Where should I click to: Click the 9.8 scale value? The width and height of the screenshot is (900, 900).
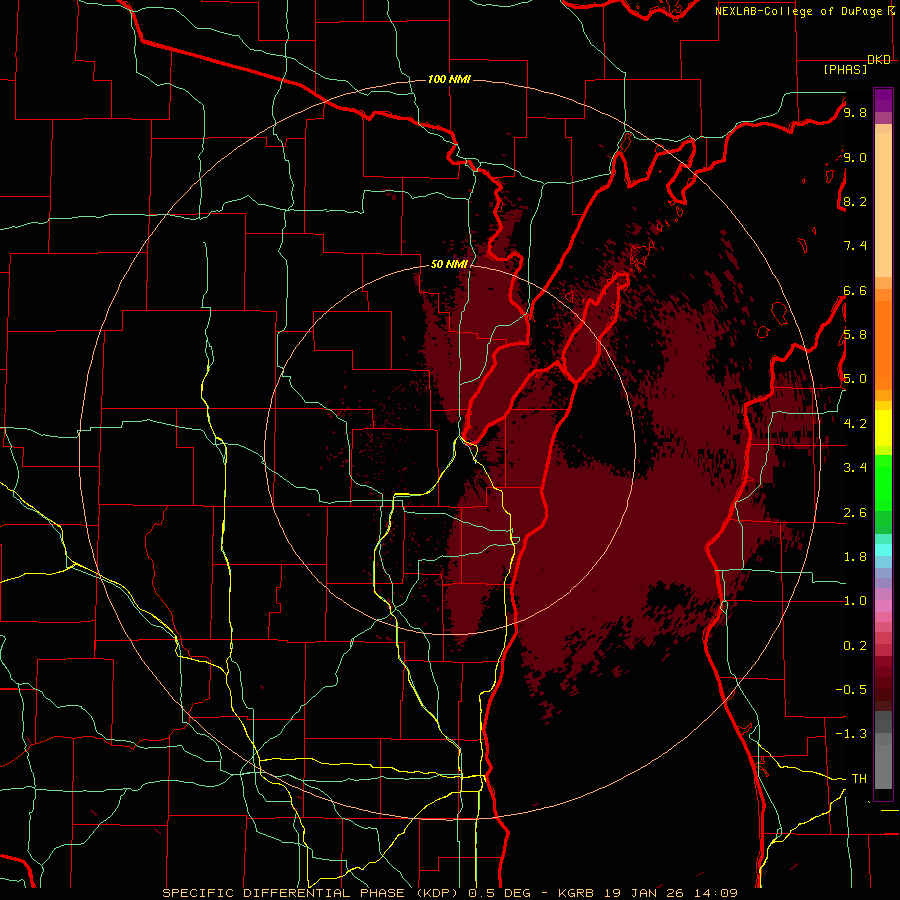[x=855, y=112]
